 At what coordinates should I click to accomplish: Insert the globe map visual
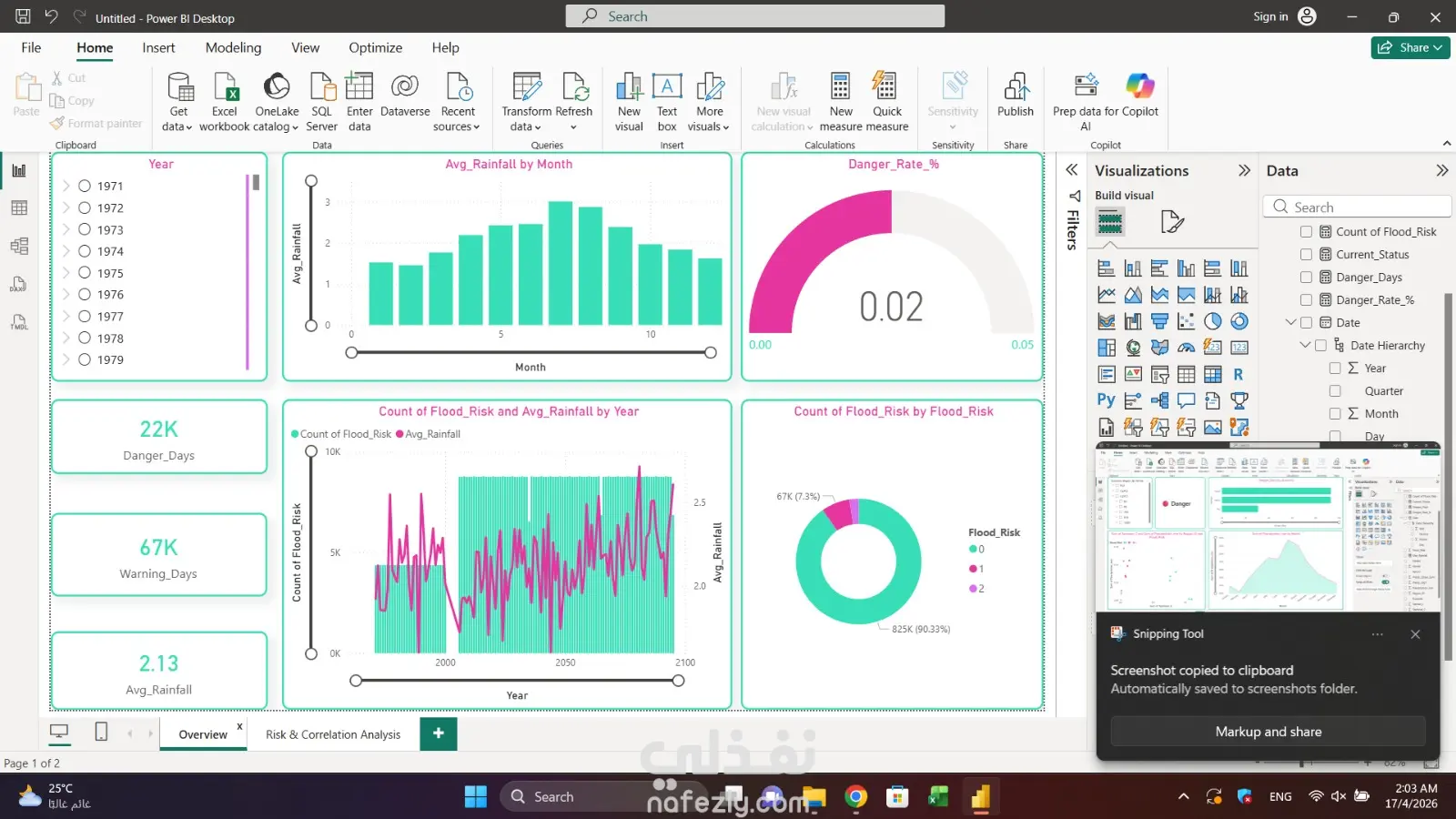point(1133,348)
